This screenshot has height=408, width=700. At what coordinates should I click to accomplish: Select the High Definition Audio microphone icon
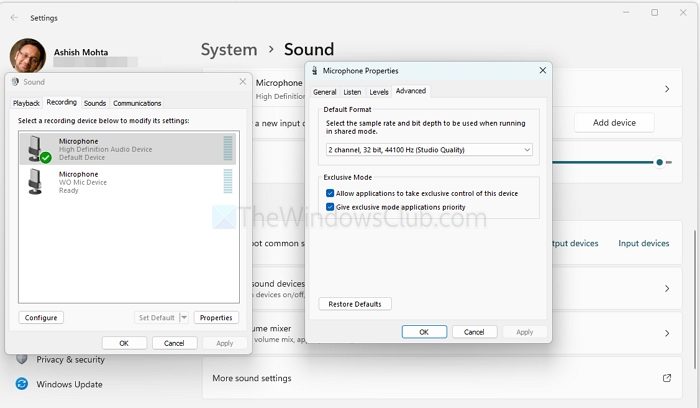[38, 148]
